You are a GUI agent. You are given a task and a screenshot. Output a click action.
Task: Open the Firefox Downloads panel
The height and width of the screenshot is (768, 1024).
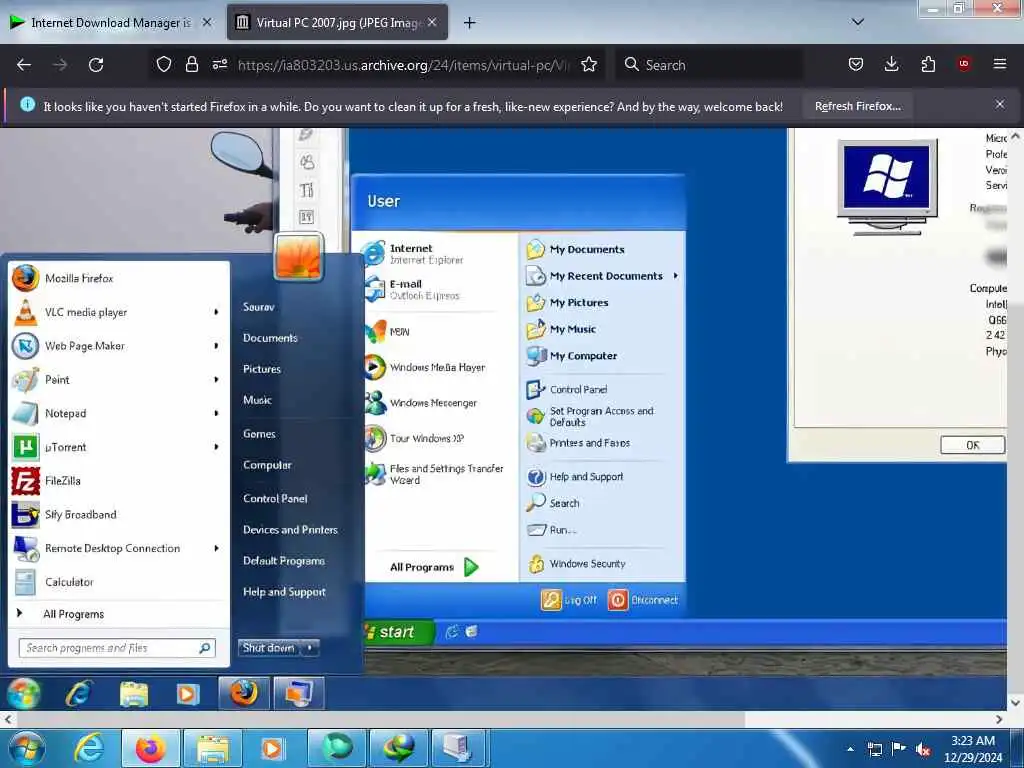click(891, 64)
